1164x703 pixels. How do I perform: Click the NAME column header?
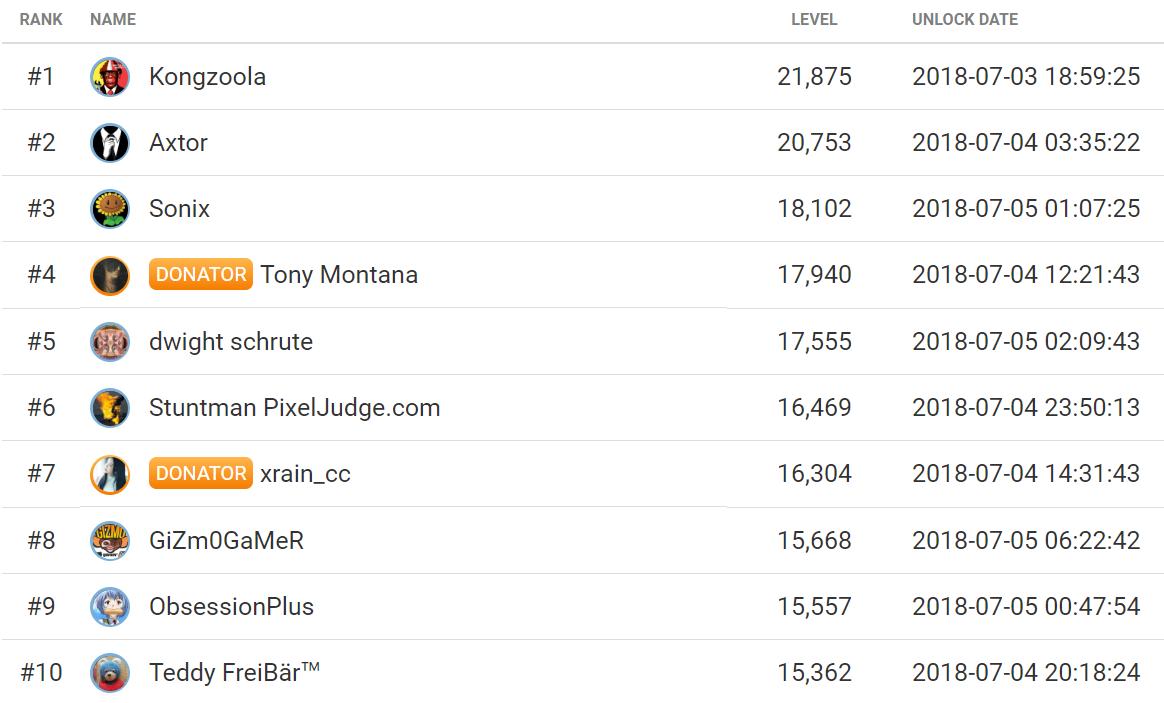point(113,19)
